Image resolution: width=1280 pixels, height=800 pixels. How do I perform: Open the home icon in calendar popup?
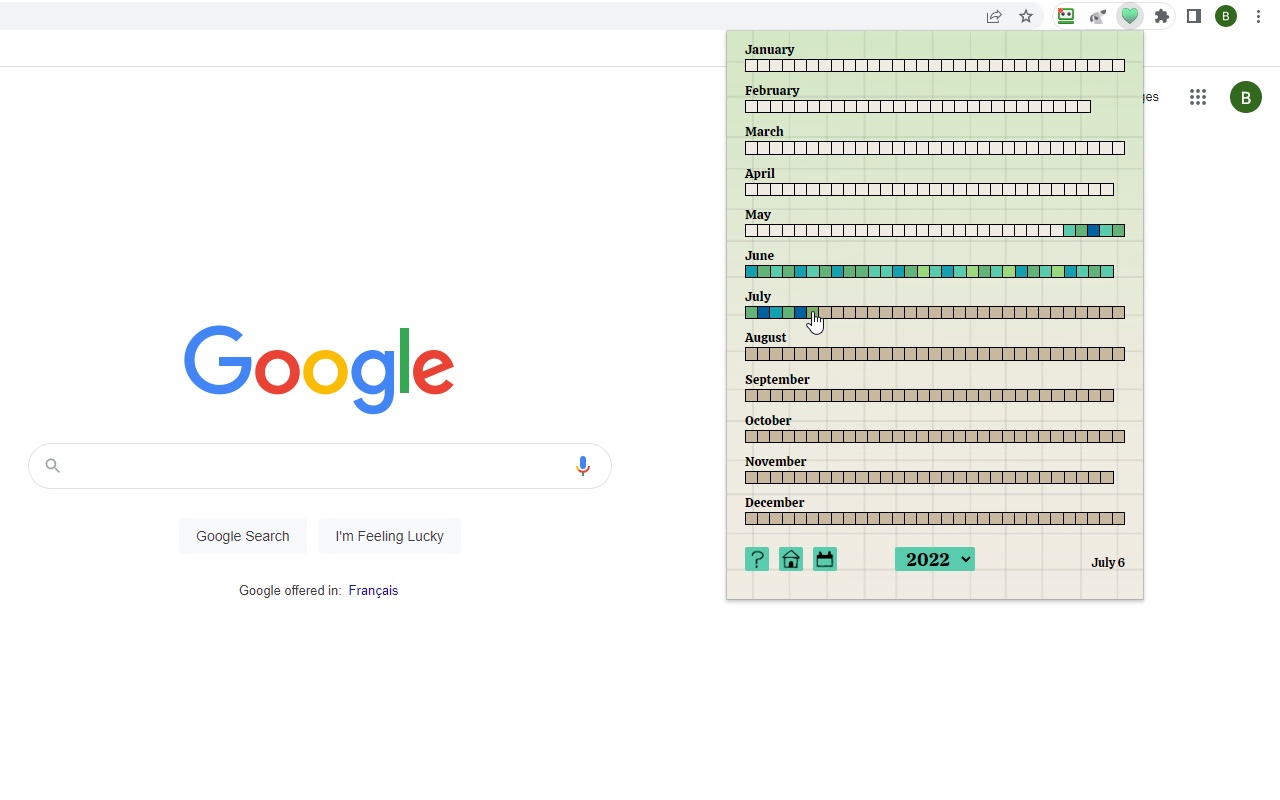point(791,559)
